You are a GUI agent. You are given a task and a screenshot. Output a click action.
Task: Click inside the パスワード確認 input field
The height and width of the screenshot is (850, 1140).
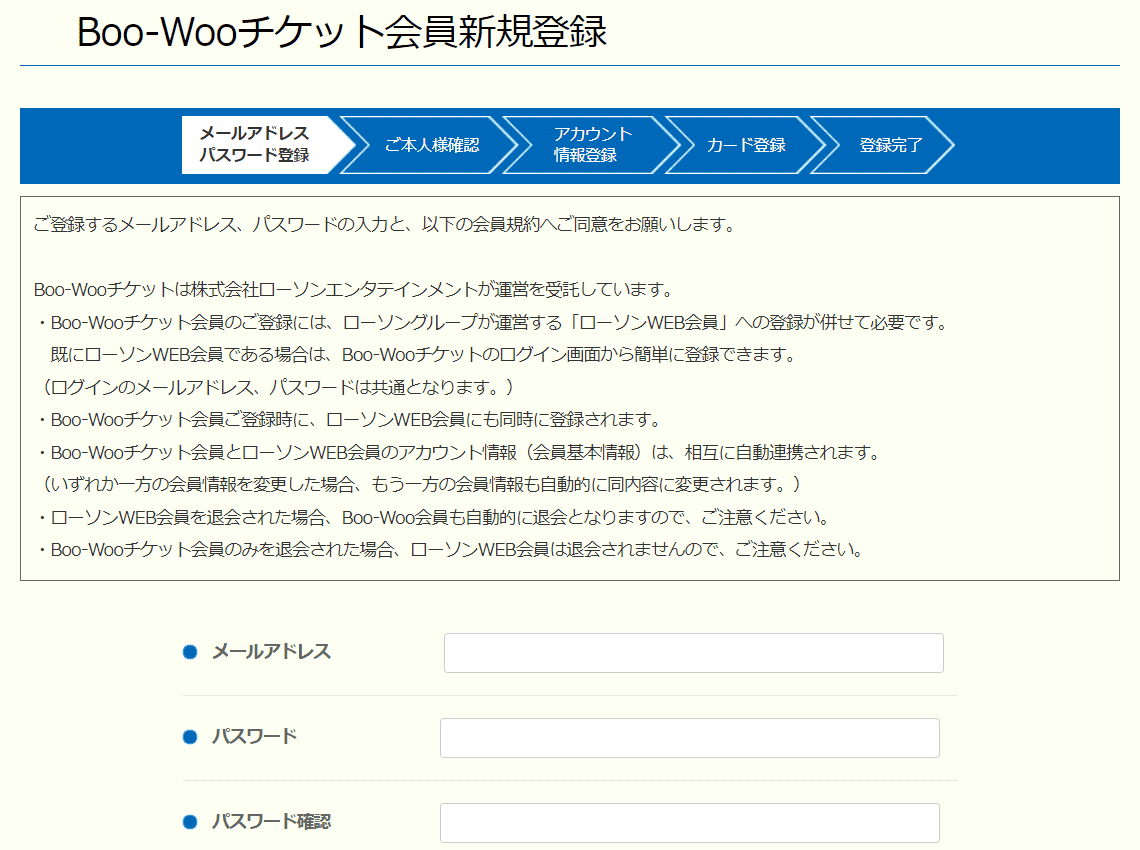[690, 822]
